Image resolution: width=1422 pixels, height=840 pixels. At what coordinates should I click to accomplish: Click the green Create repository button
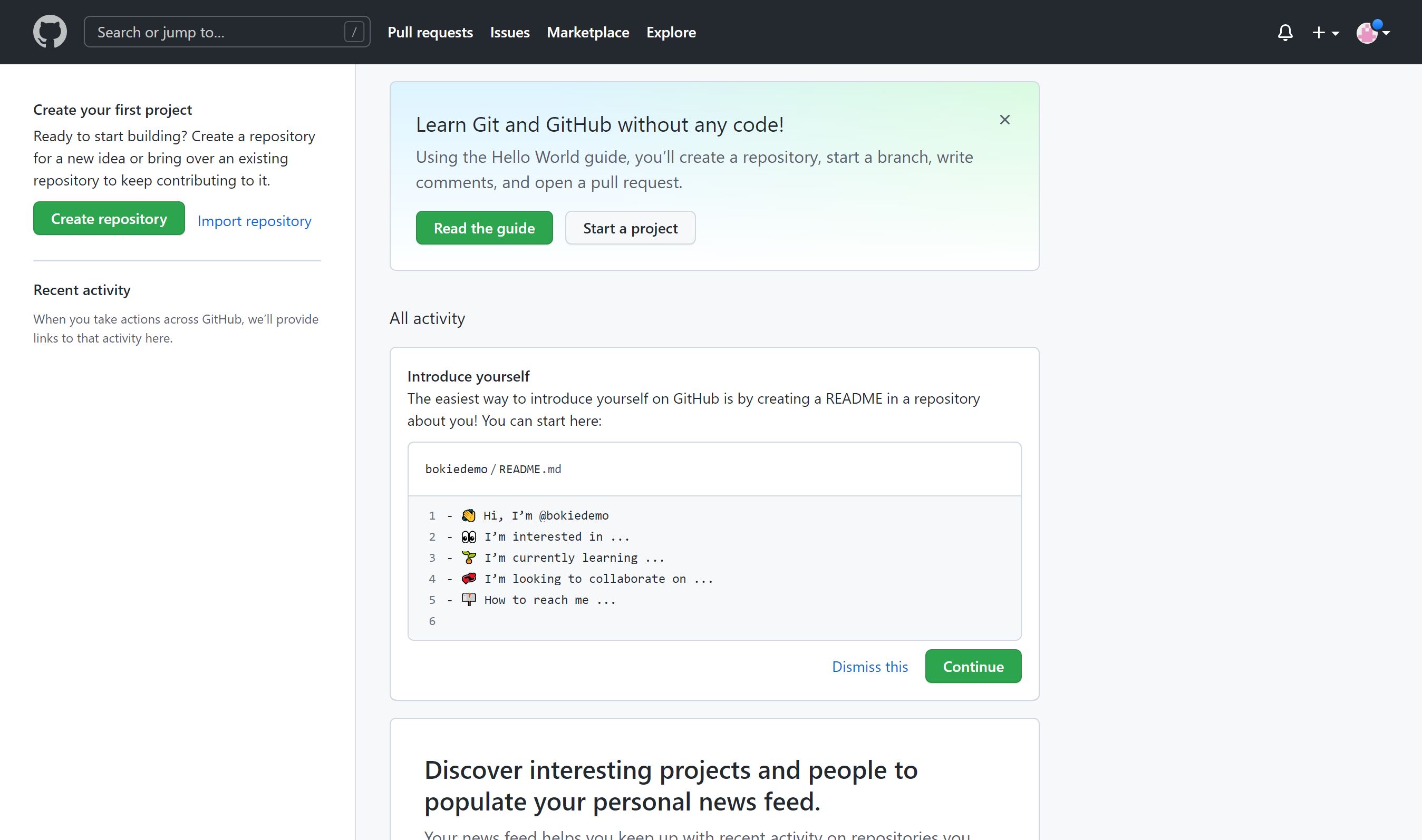tap(109, 219)
